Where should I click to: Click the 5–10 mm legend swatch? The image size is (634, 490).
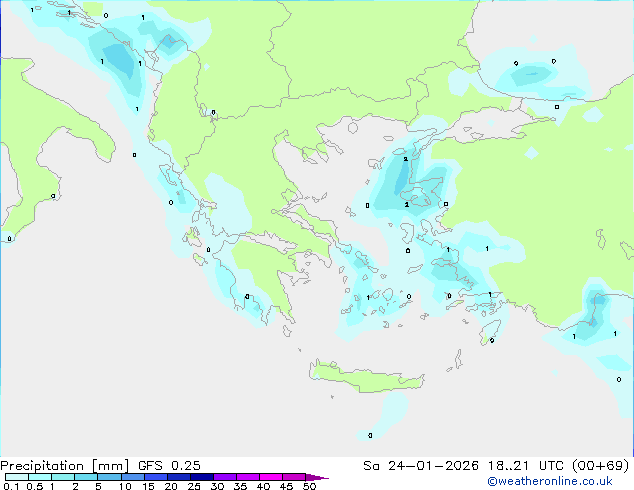tap(109, 477)
